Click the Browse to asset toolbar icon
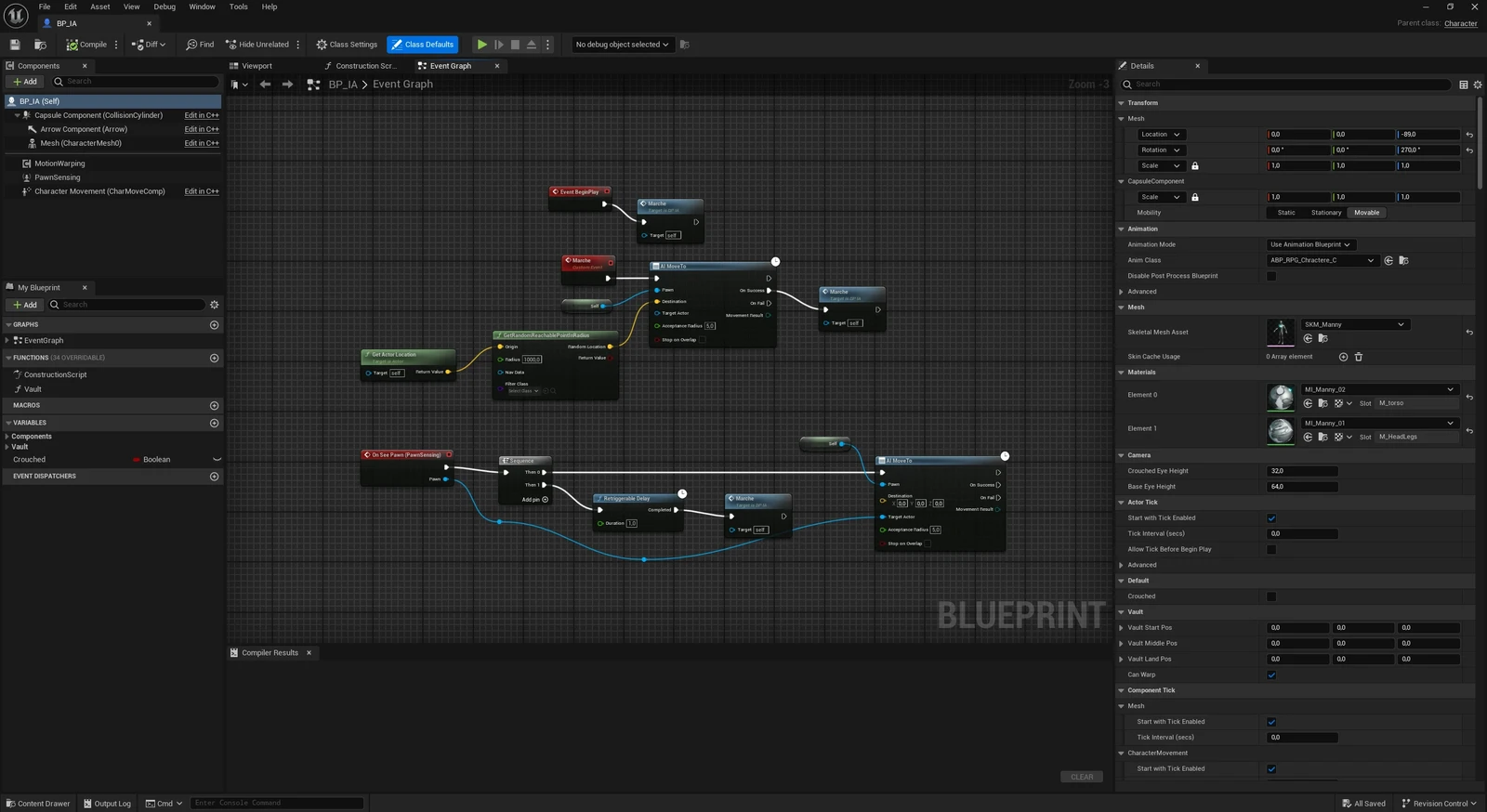The width and height of the screenshot is (1487, 812). tap(40, 45)
